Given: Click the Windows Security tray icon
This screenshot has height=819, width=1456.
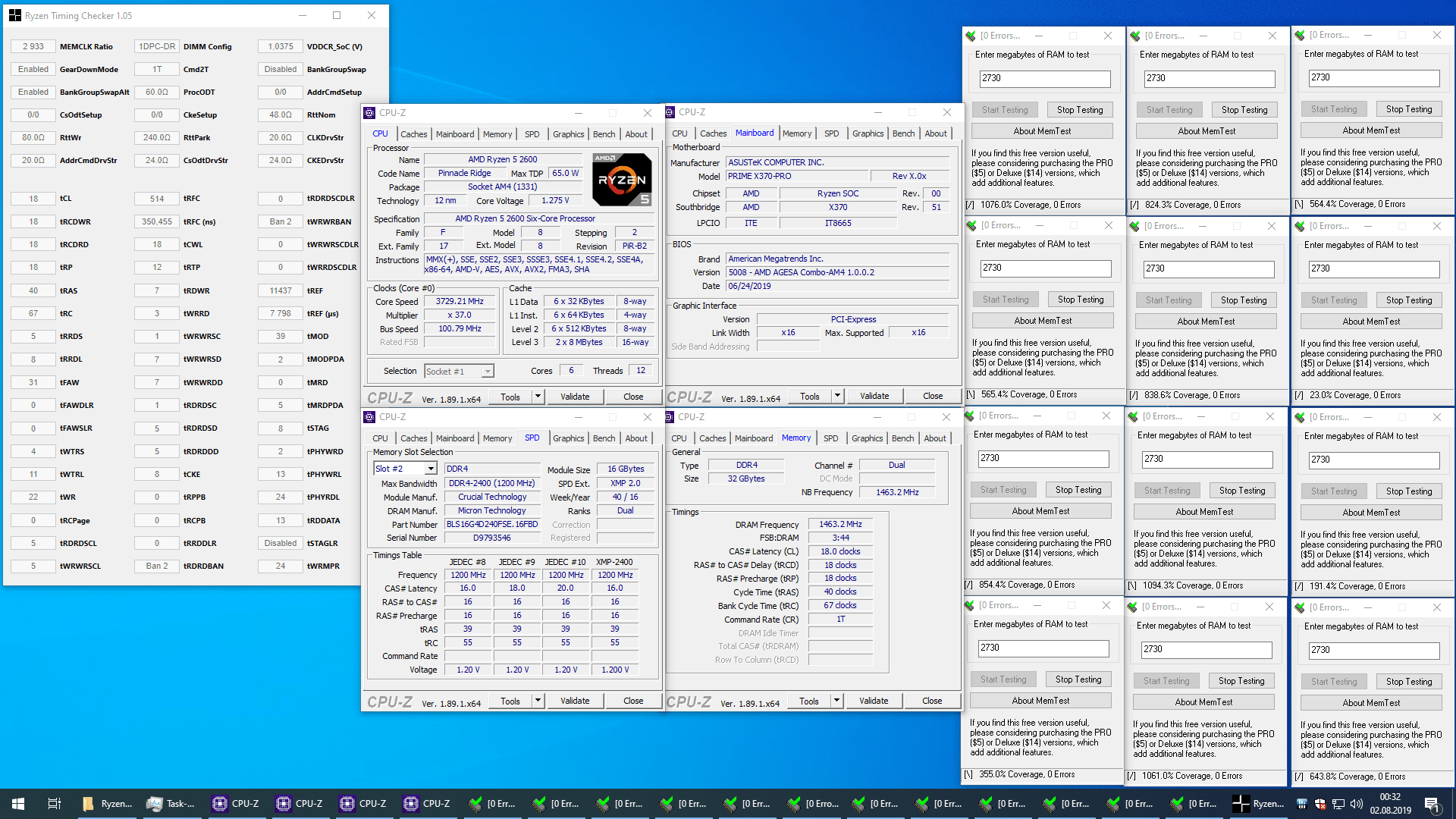Looking at the screenshot, I should pyautogui.click(x=1320, y=804).
